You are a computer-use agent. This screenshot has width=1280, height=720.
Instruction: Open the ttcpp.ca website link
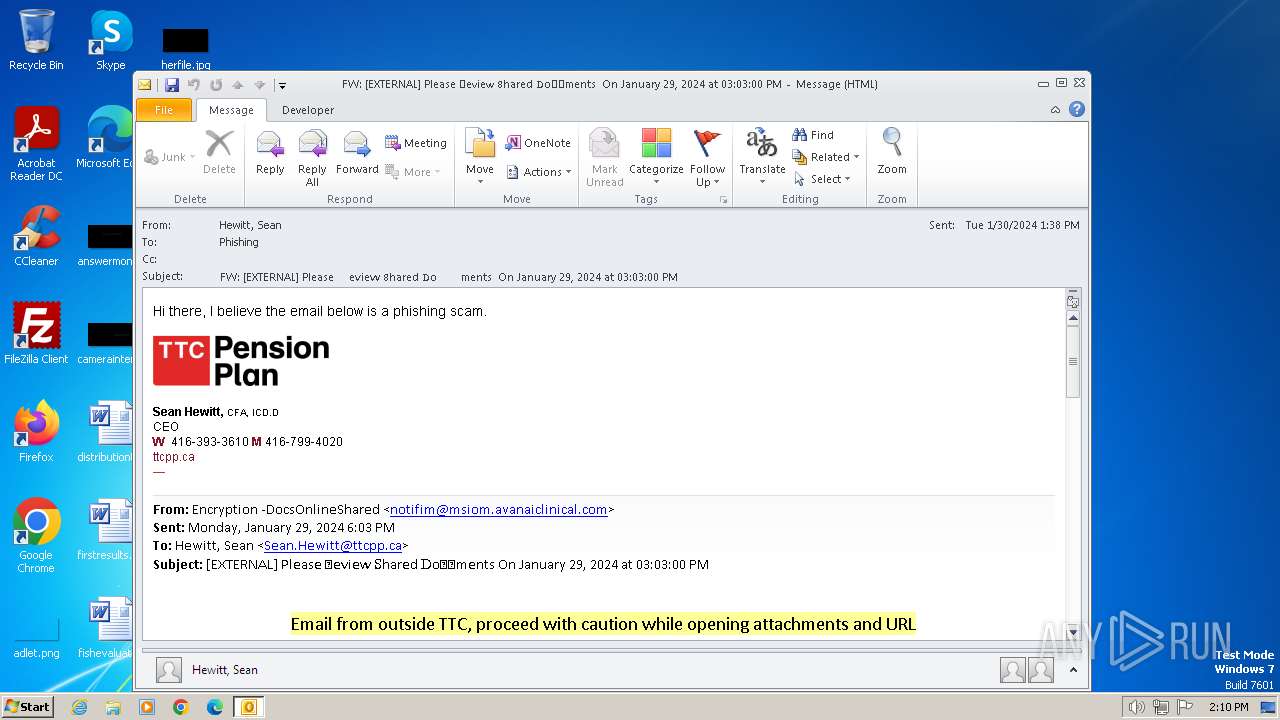174,457
